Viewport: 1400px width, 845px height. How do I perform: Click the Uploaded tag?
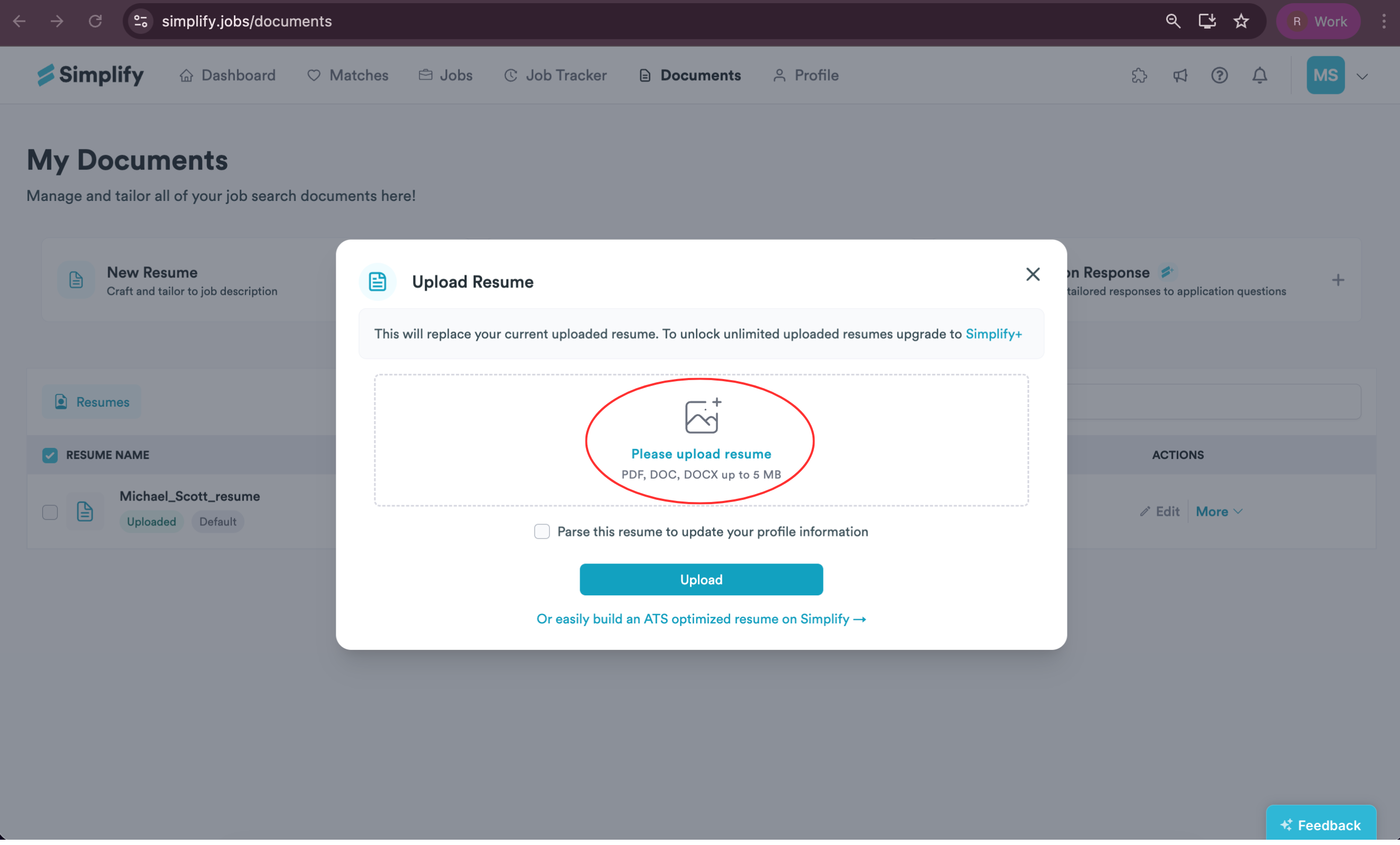151,521
